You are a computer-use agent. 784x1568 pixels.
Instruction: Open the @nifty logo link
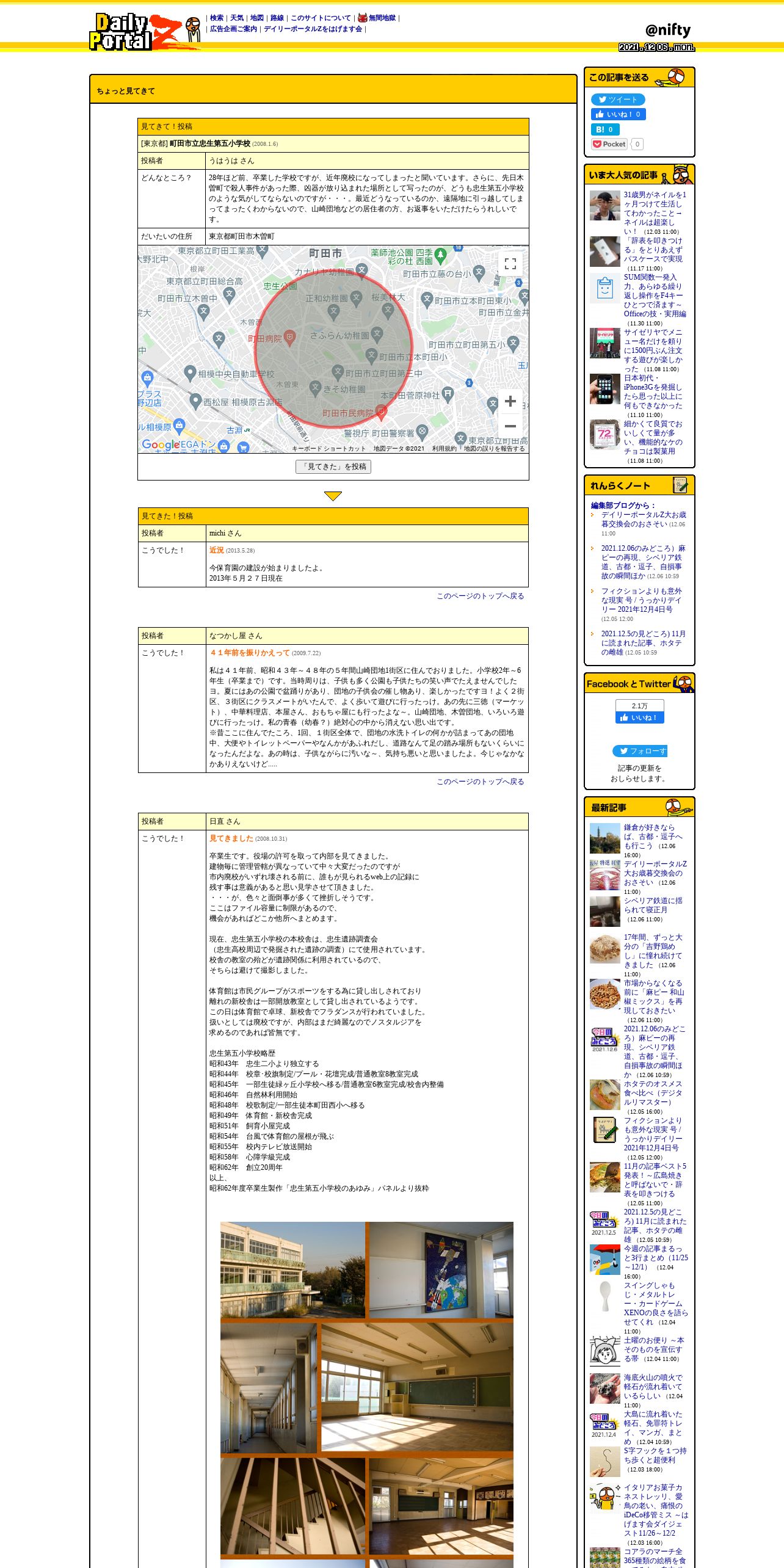pyautogui.click(x=667, y=29)
